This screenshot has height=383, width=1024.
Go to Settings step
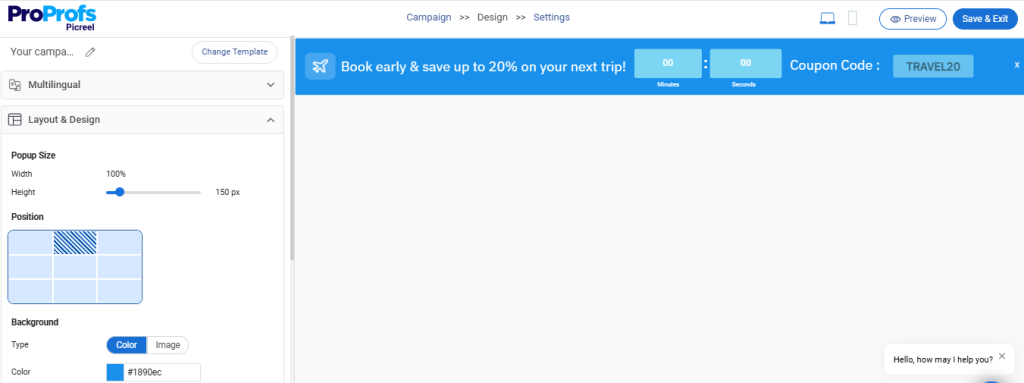click(551, 18)
